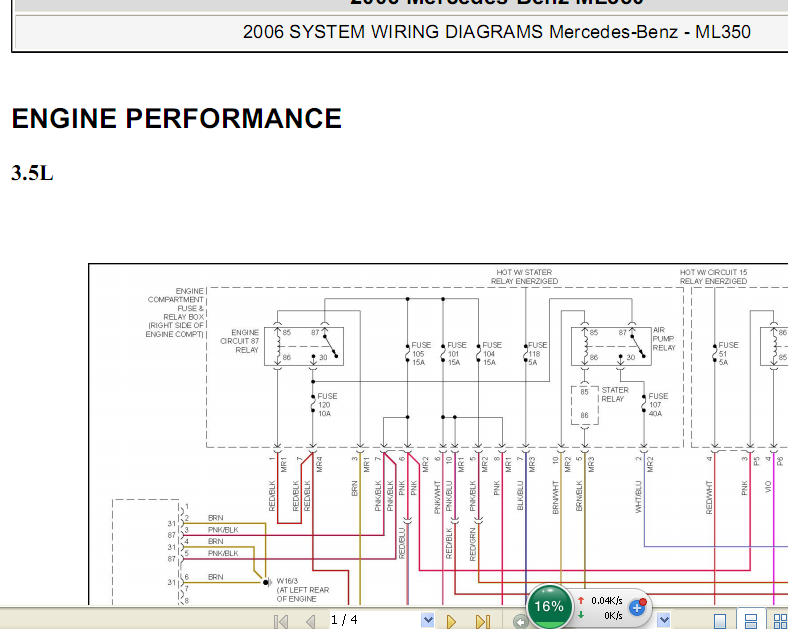
Task: Click the FUSE 105 15A label
Action: point(421,354)
